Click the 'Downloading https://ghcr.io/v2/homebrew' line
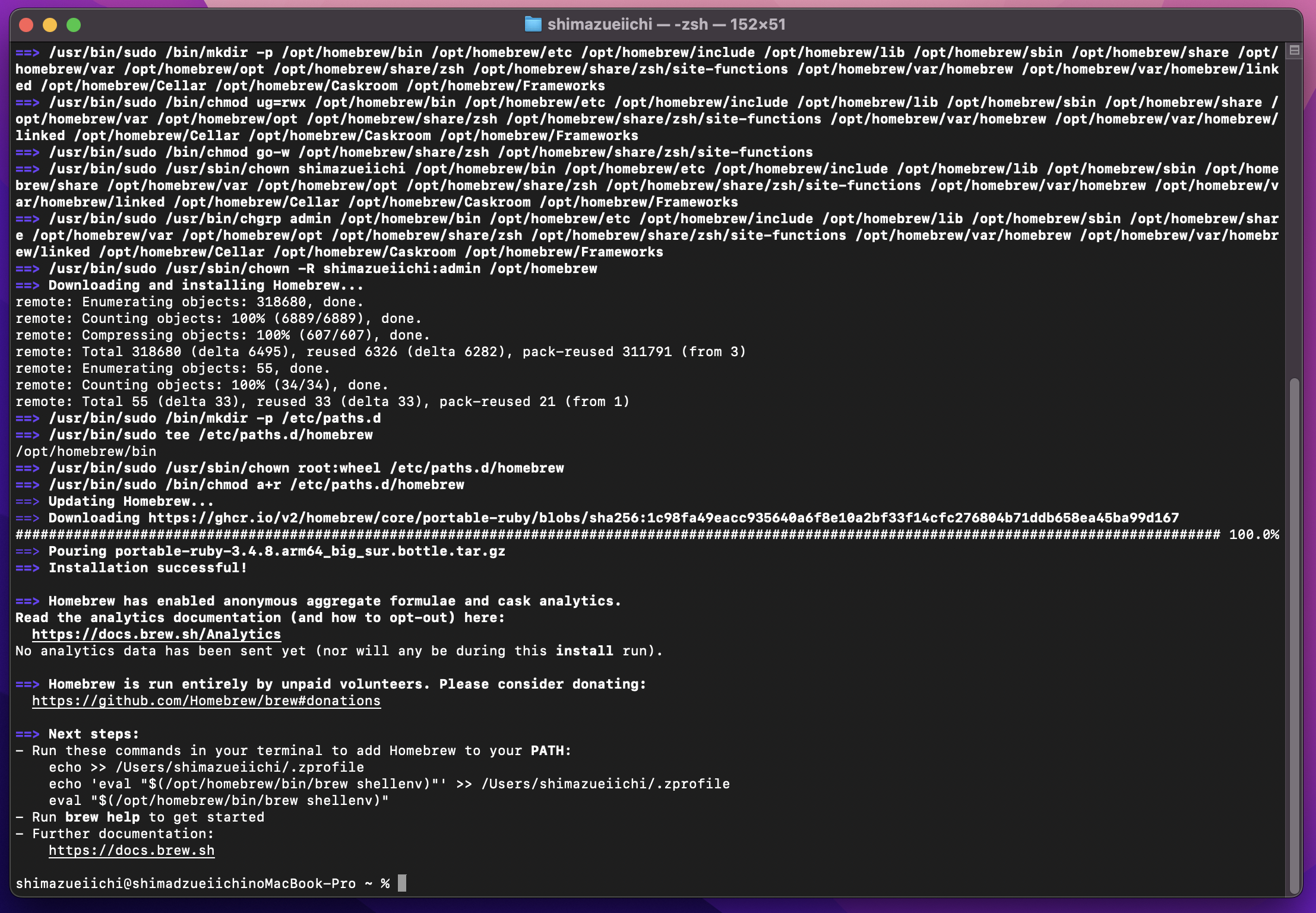1316x913 pixels. point(597,518)
